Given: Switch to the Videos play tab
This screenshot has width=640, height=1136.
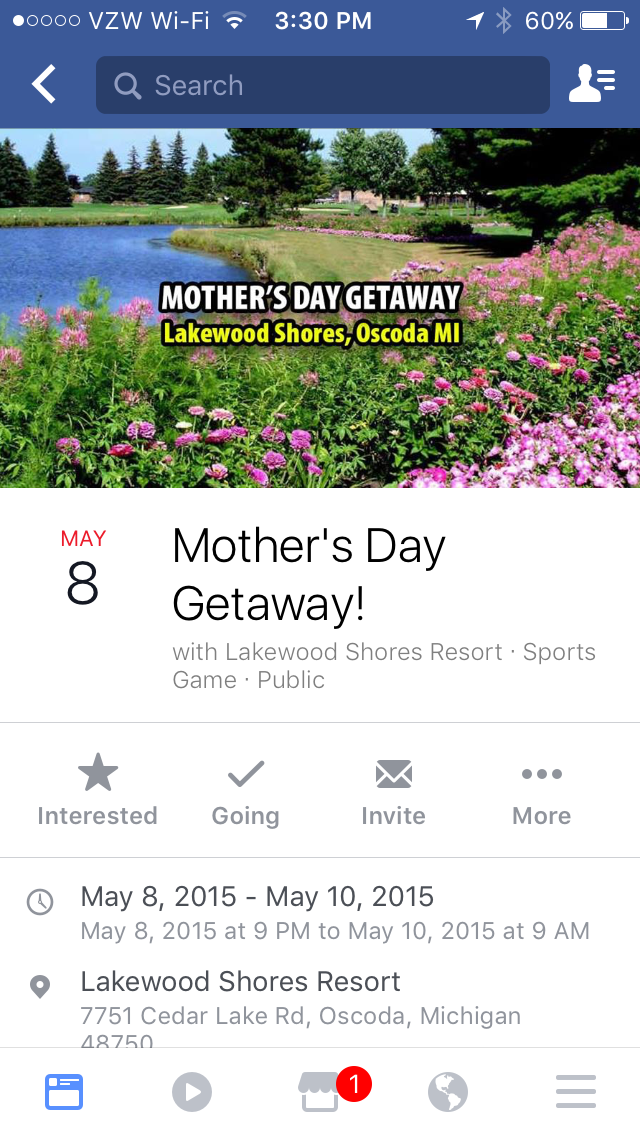Looking at the screenshot, I should (x=192, y=1092).
